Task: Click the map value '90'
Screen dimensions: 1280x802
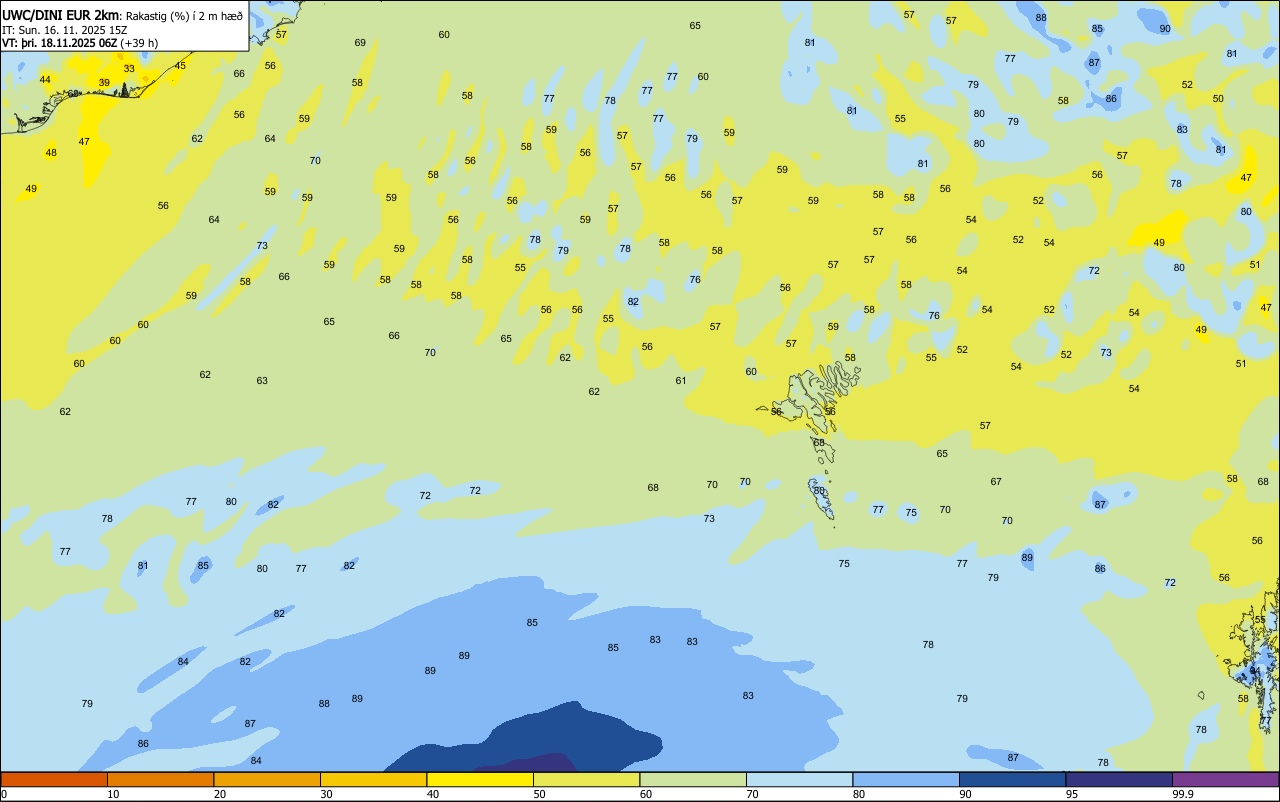Action: tap(1165, 29)
